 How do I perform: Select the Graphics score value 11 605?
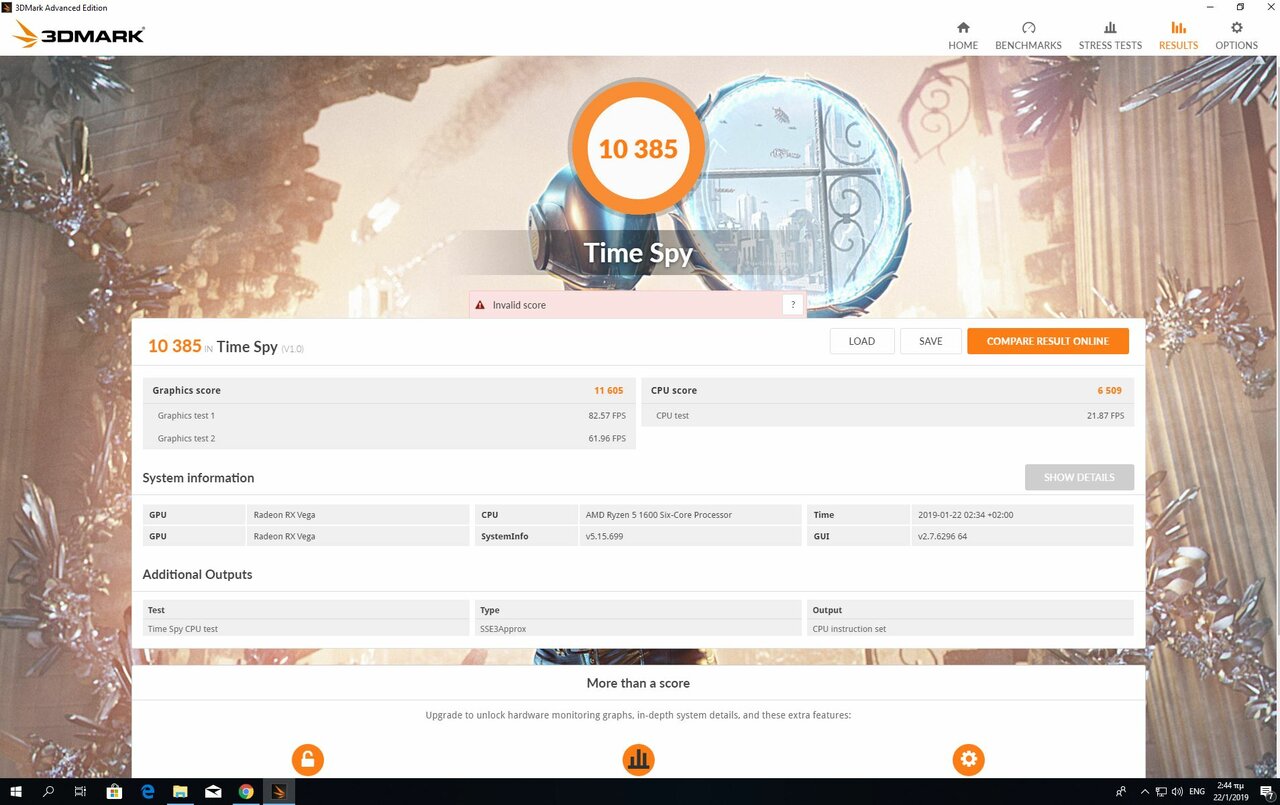(609, 391)
